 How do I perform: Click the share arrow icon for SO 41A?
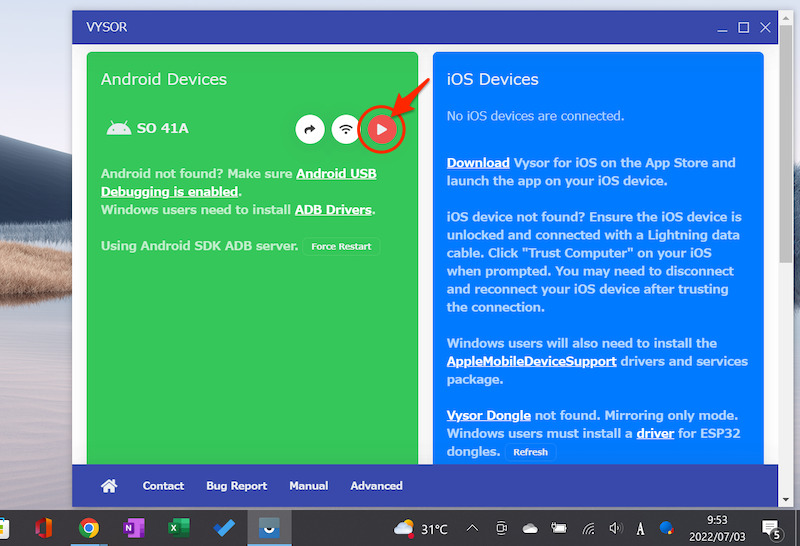tap(310, 129)
